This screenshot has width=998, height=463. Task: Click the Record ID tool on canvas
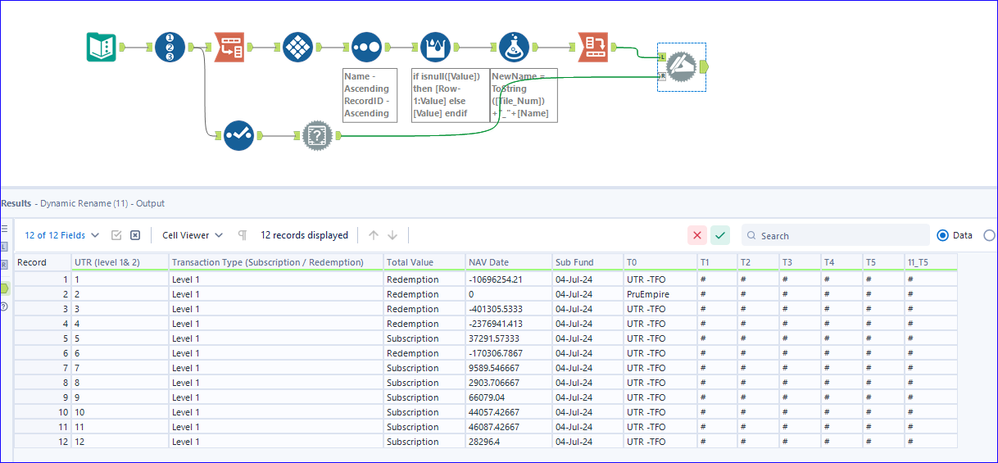[169, 47]
